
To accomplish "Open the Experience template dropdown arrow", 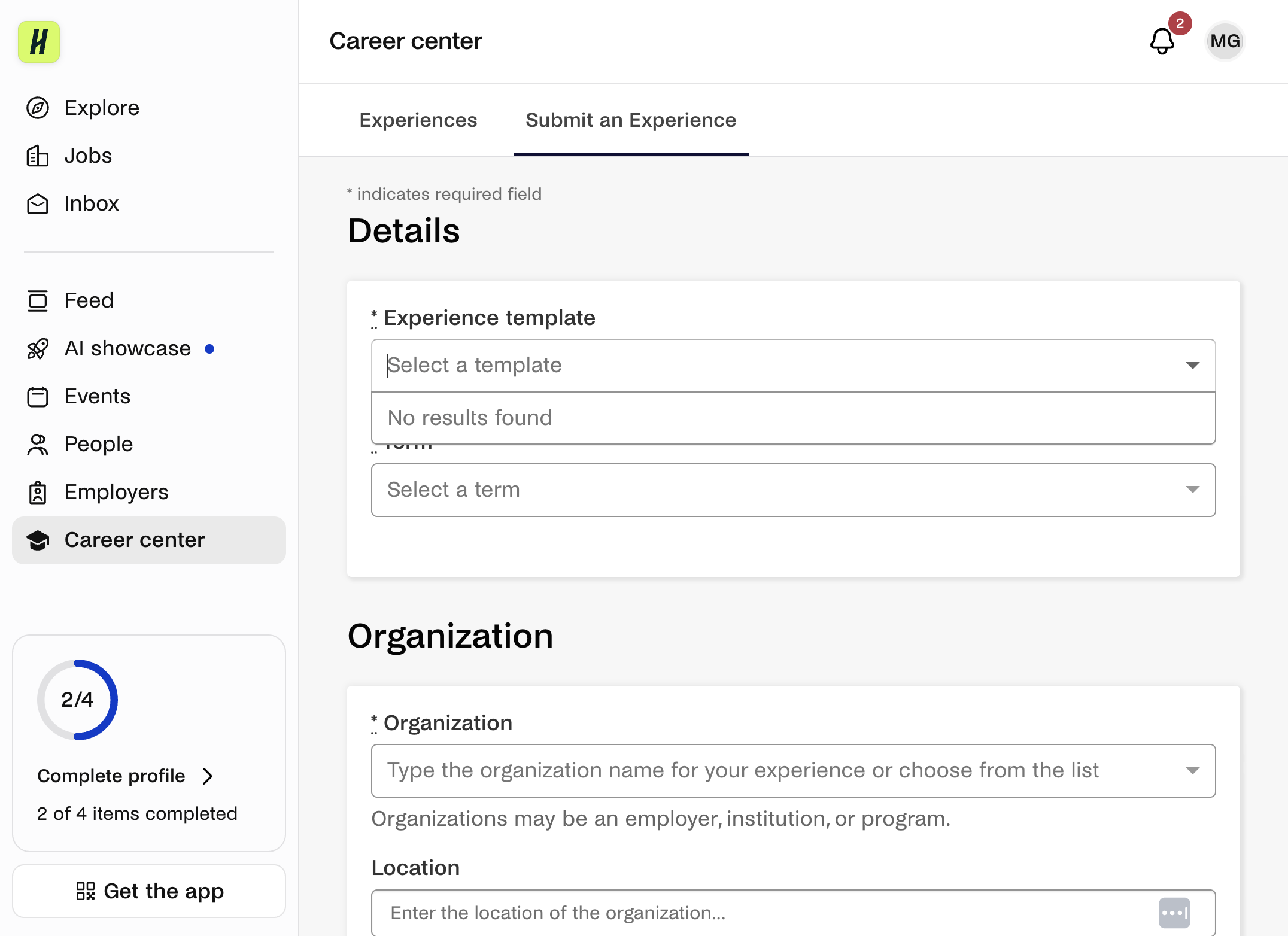I will (x=1192, y=366).
